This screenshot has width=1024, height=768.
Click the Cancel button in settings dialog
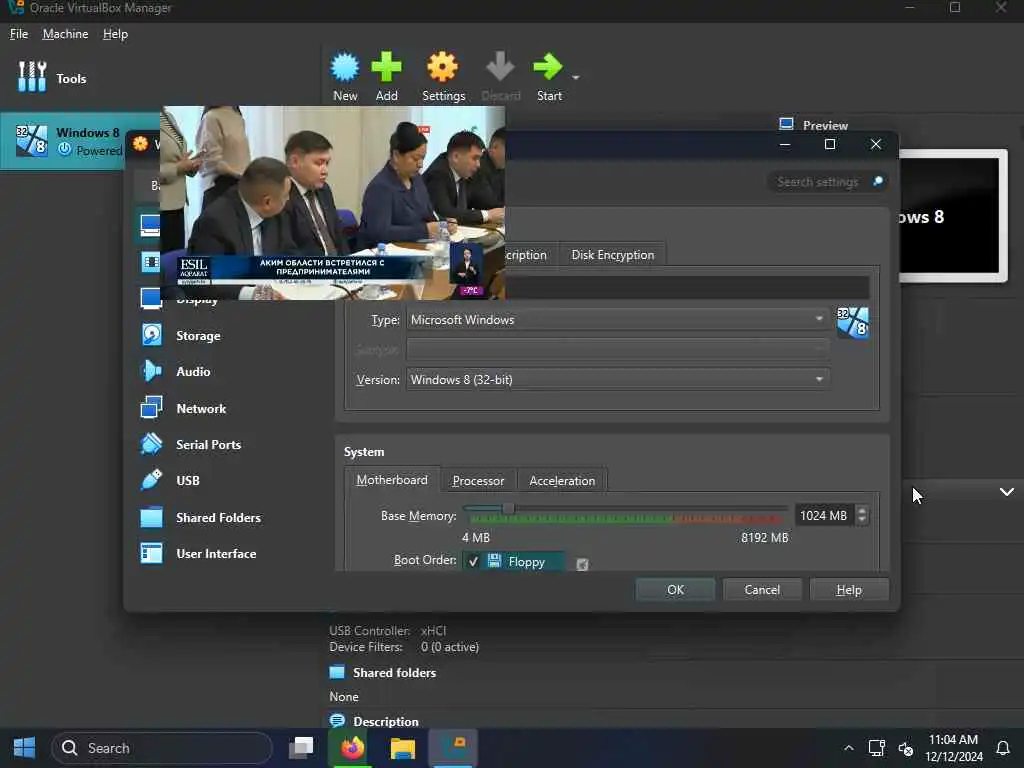tap(762, 590)
